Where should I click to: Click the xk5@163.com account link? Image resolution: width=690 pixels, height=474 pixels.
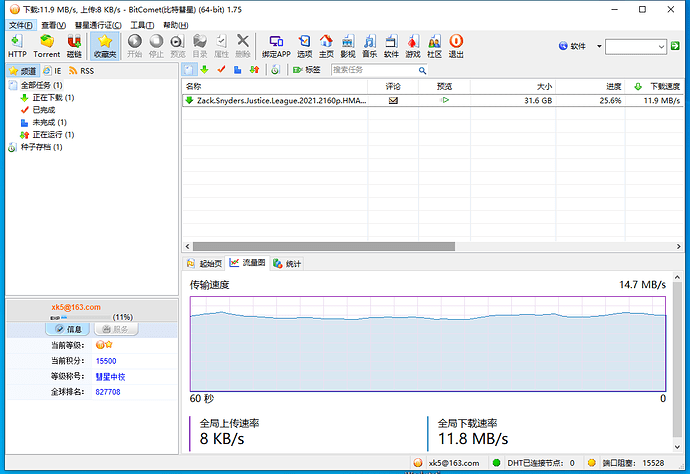[76, 307]
